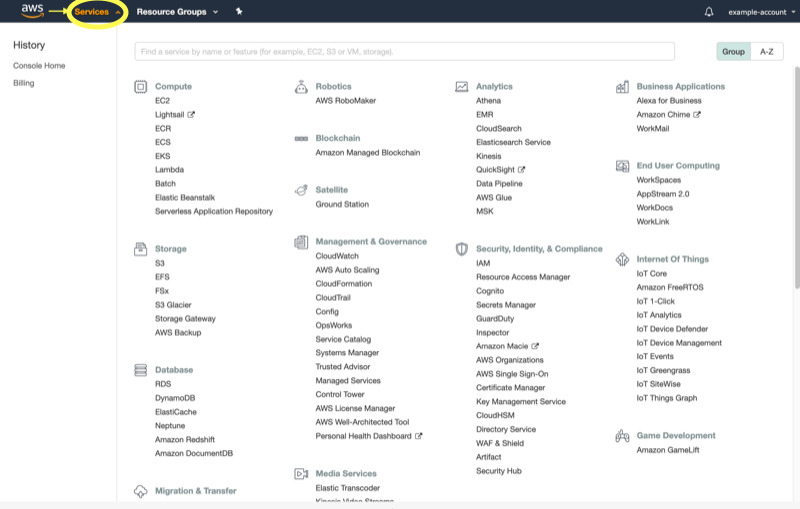The width and height of the screenshot is (800, 509).
Task: Open the S3 service
Action: tap(160, 263)
